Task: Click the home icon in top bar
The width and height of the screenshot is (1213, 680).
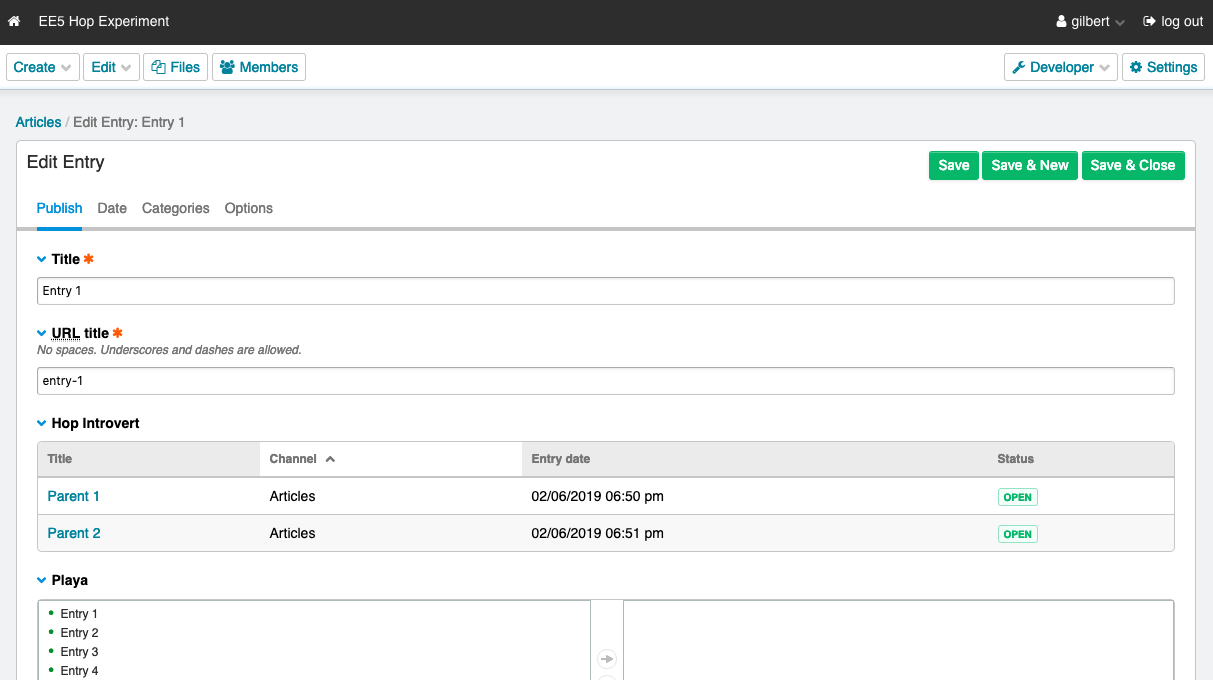Action: [x=14, y=21]
